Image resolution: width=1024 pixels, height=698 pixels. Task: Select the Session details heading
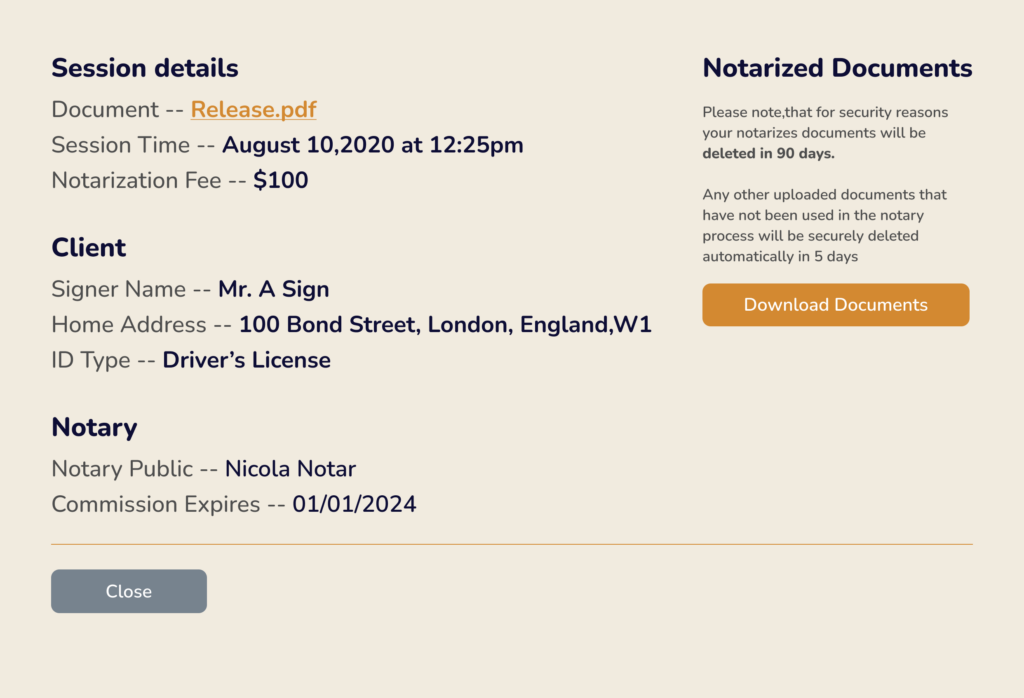pos(144,68)
